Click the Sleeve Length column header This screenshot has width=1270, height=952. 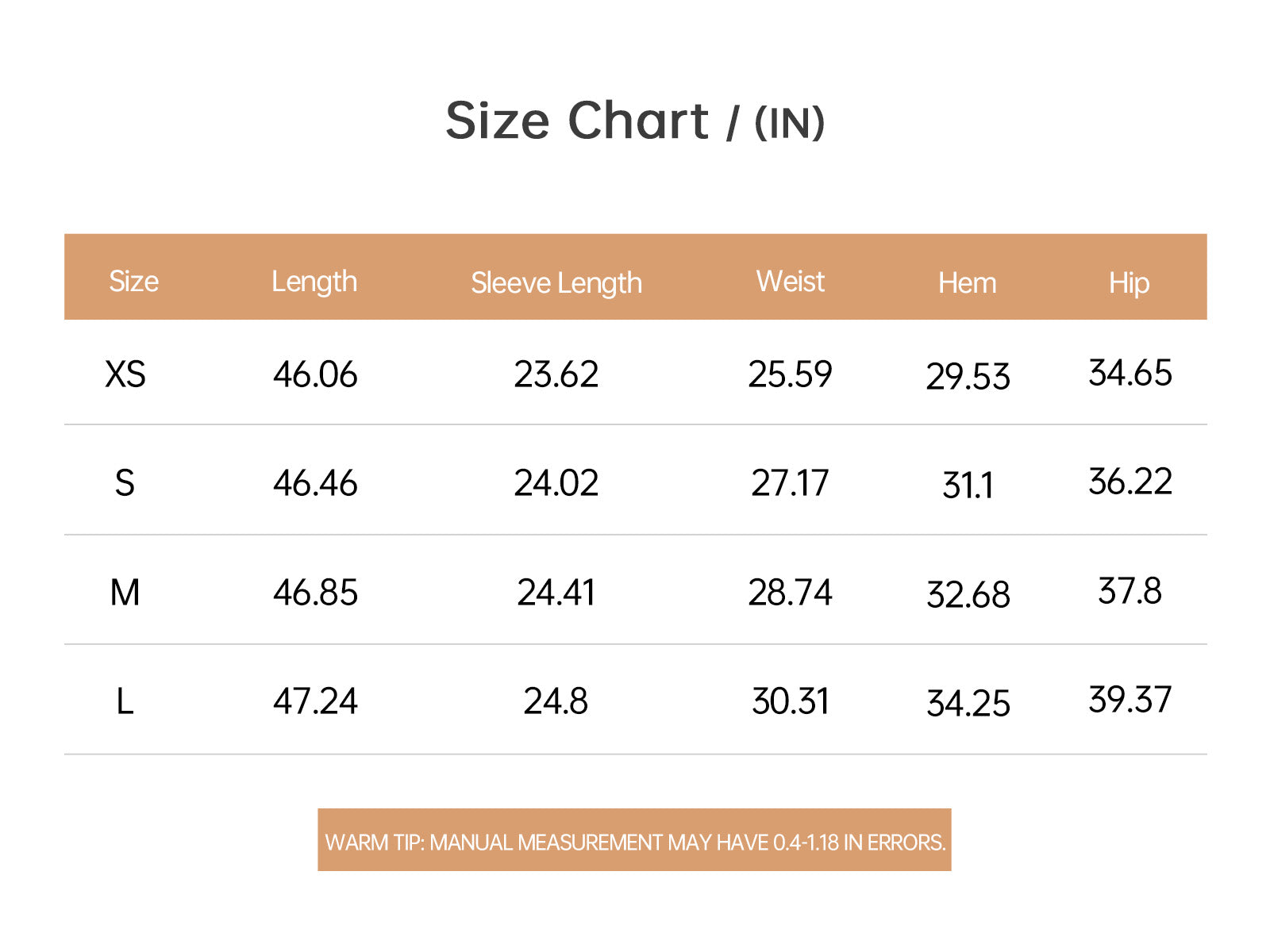(556, 283)
